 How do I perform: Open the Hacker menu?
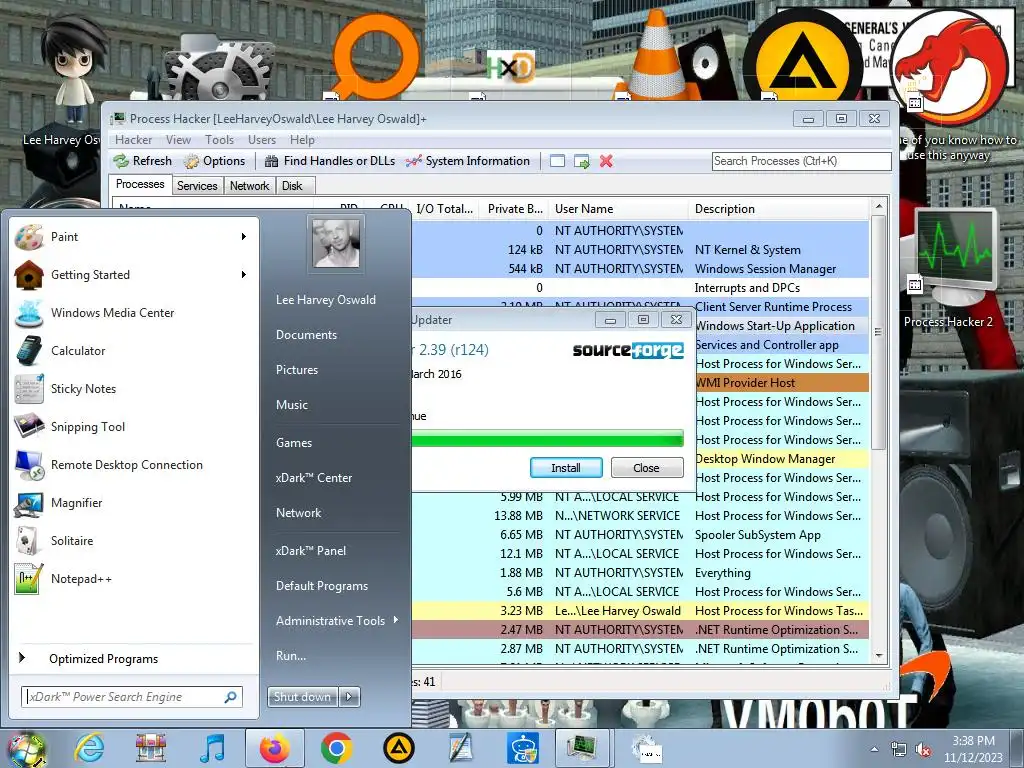pos(133,140)
